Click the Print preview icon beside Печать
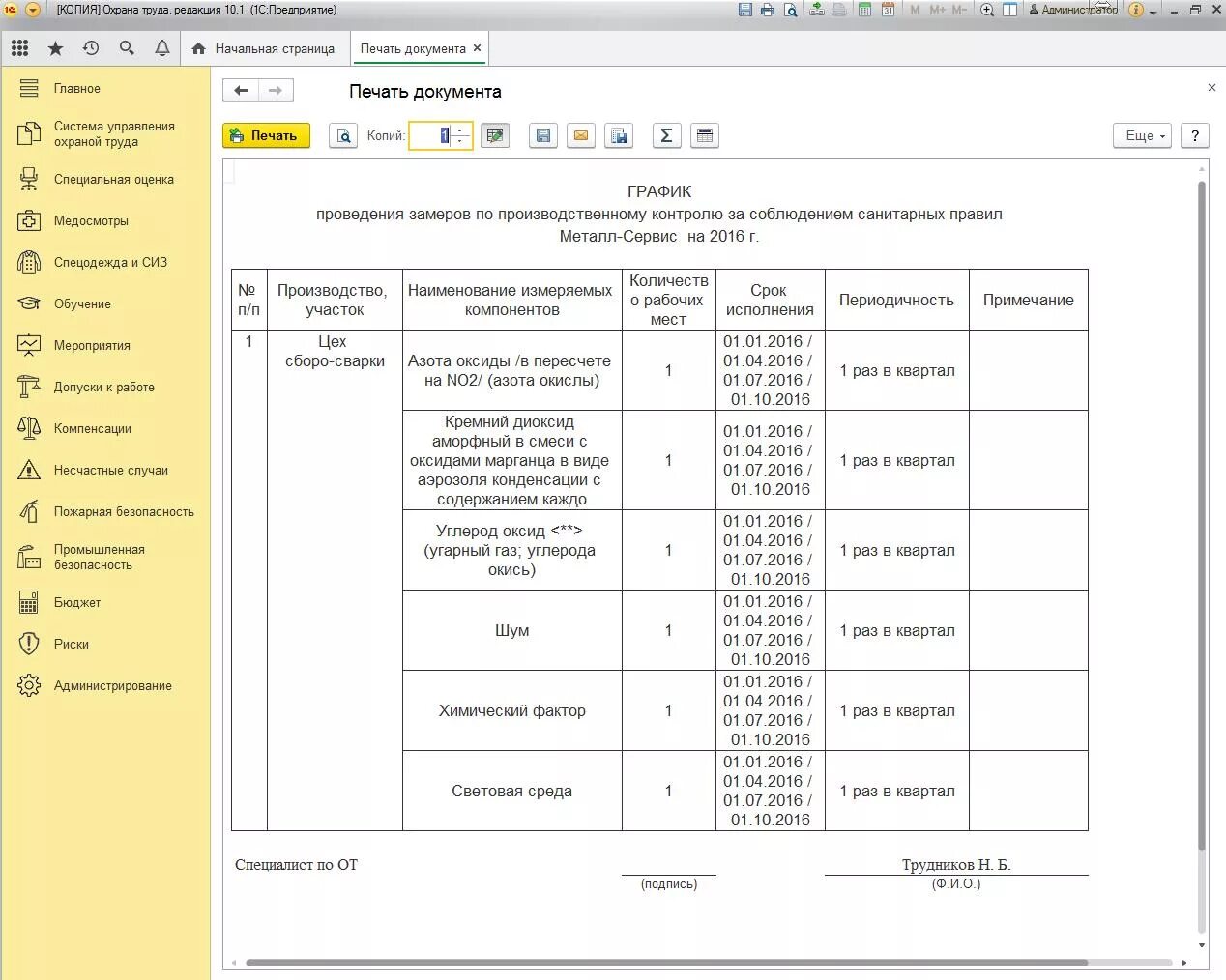The image size is (1226, 980). tap(343, 136)
